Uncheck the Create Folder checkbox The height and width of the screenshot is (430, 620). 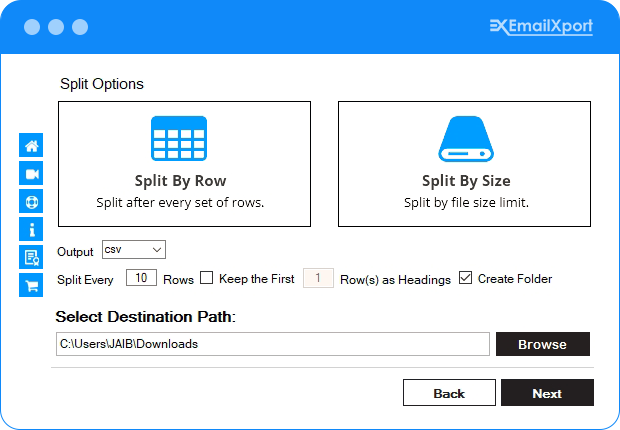coord(466,278)
